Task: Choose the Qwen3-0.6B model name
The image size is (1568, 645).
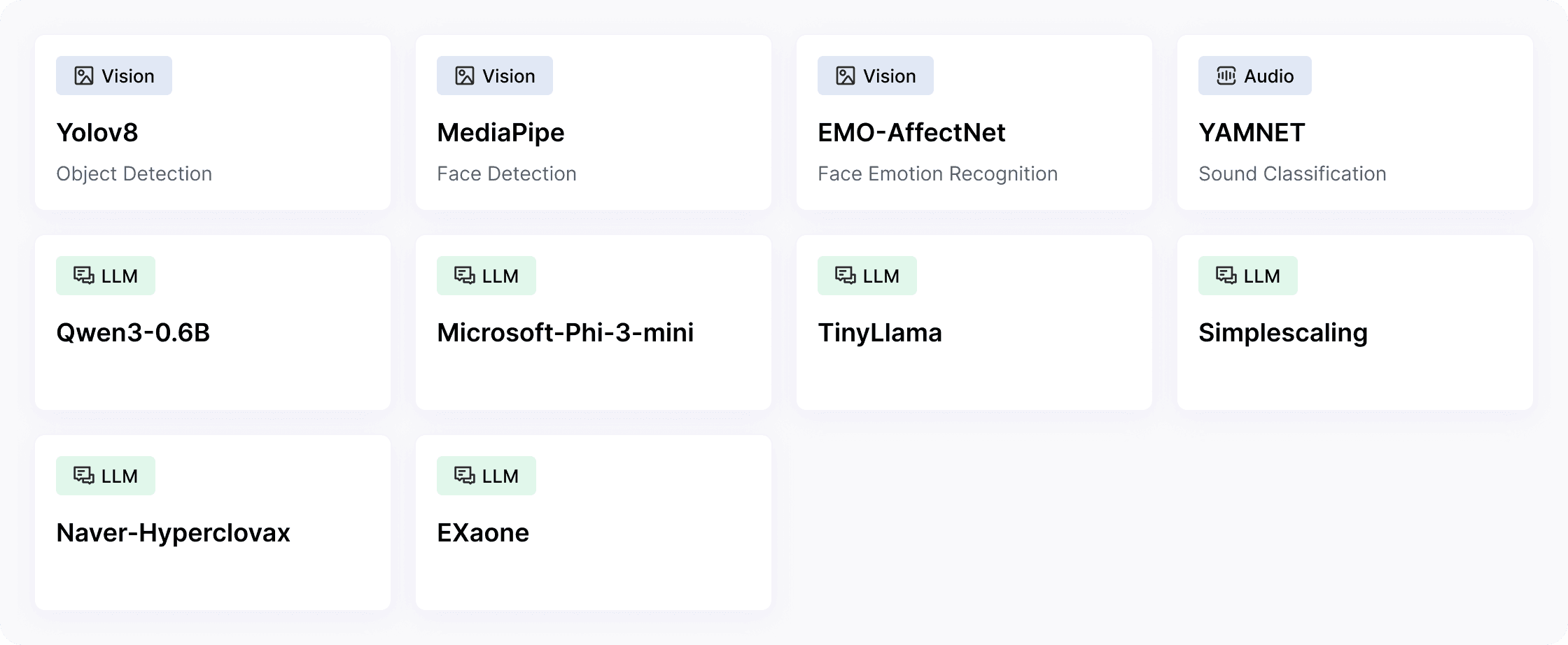Action: pyautogui.click(x=133, y=332)
